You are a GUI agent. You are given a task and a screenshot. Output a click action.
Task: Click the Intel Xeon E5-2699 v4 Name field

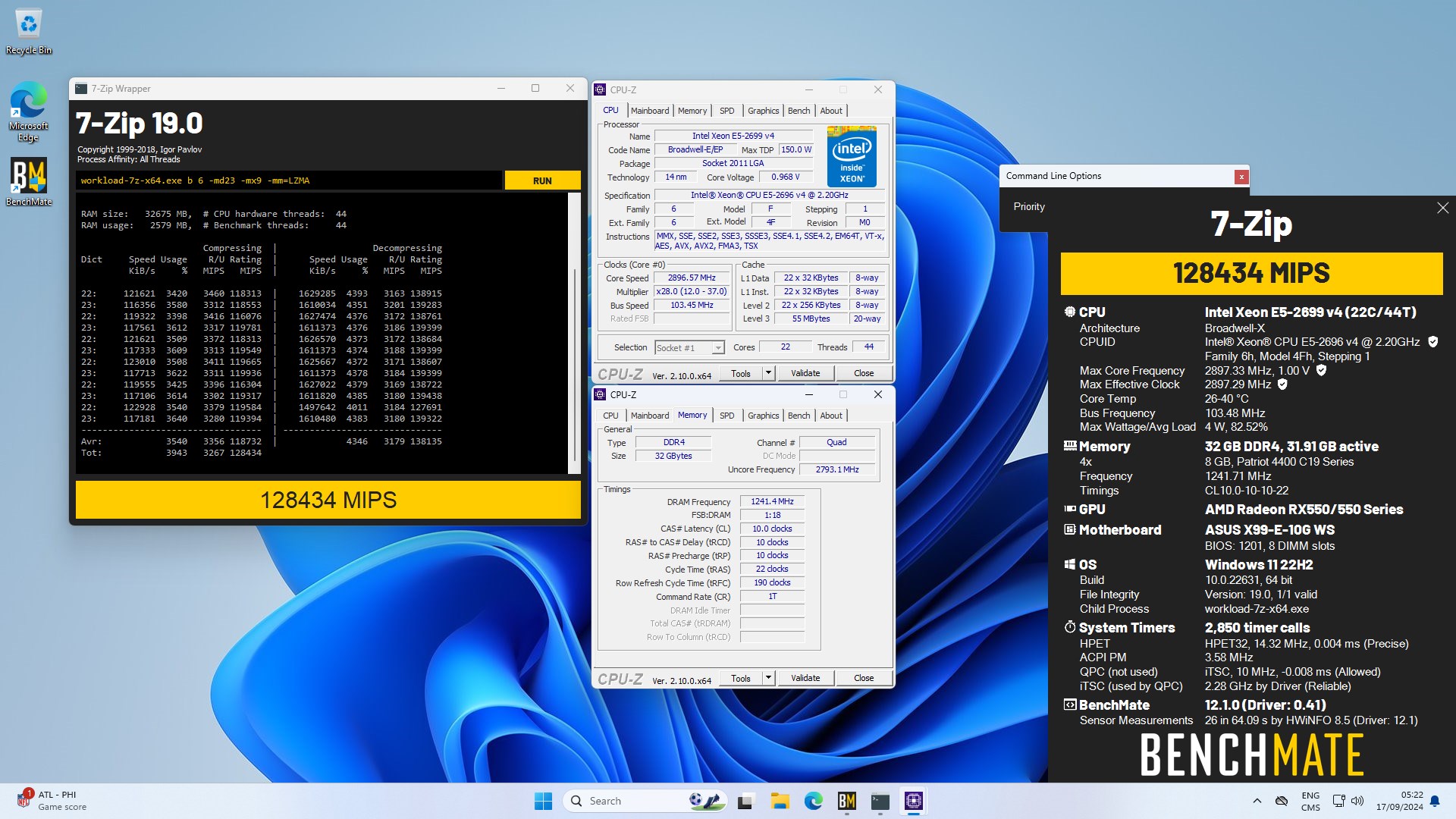point(733,136)
